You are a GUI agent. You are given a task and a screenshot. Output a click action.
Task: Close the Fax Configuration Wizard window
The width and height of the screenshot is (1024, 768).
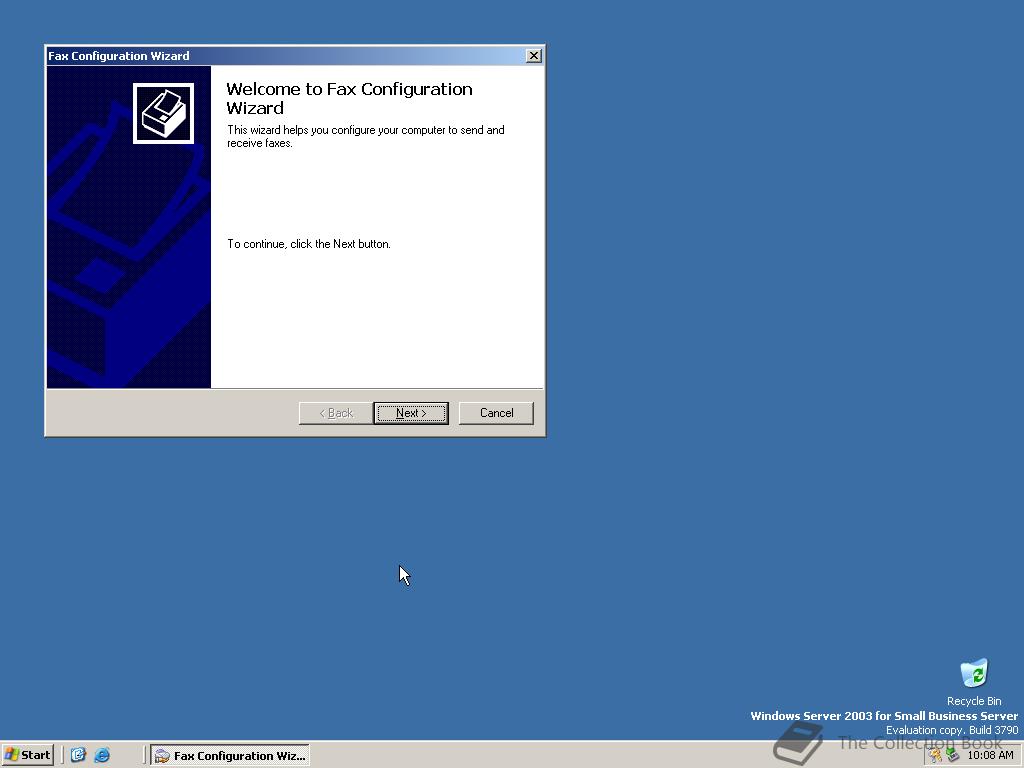(x=534, y=56)
